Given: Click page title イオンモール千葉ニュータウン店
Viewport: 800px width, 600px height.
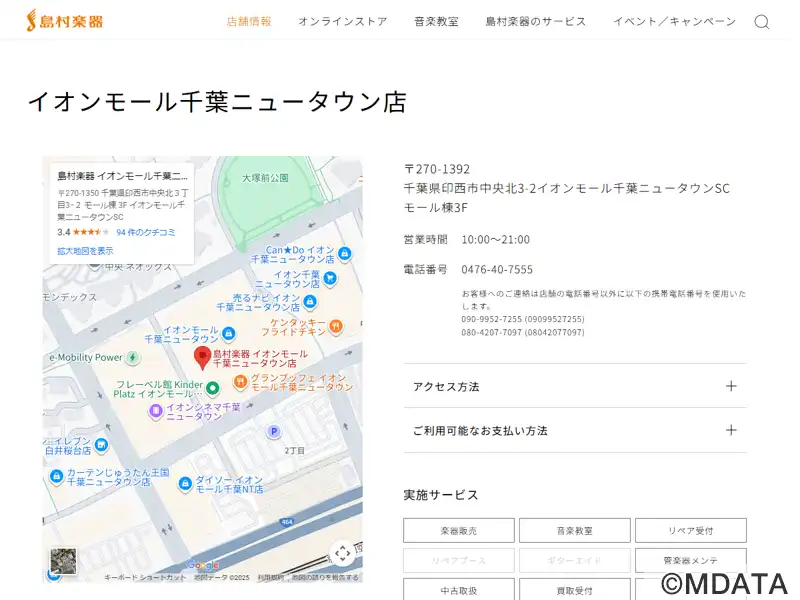Looking at the screenshot, I should (x=217, y=102).
